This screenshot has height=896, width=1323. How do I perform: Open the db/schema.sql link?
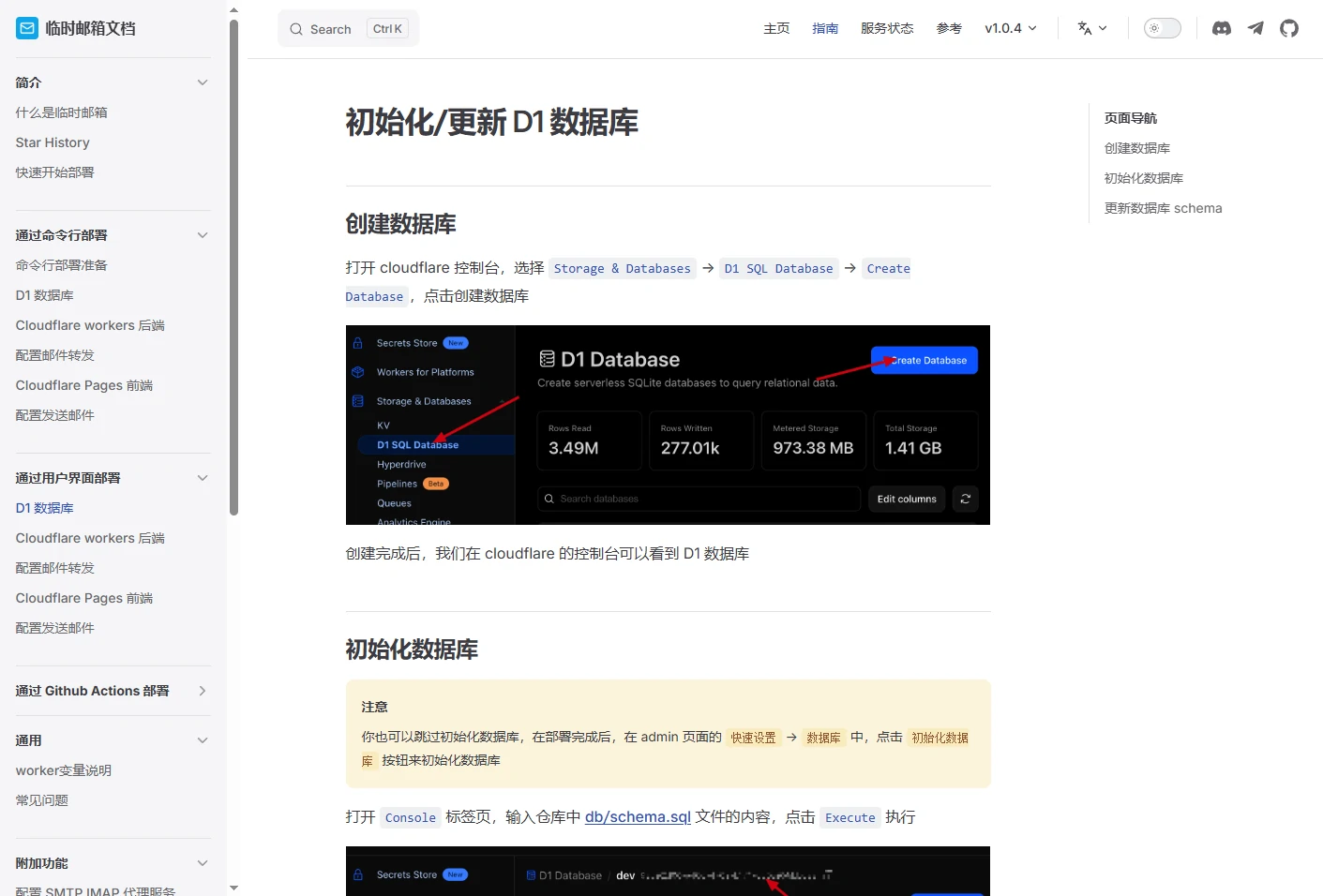tap(638, 817)
